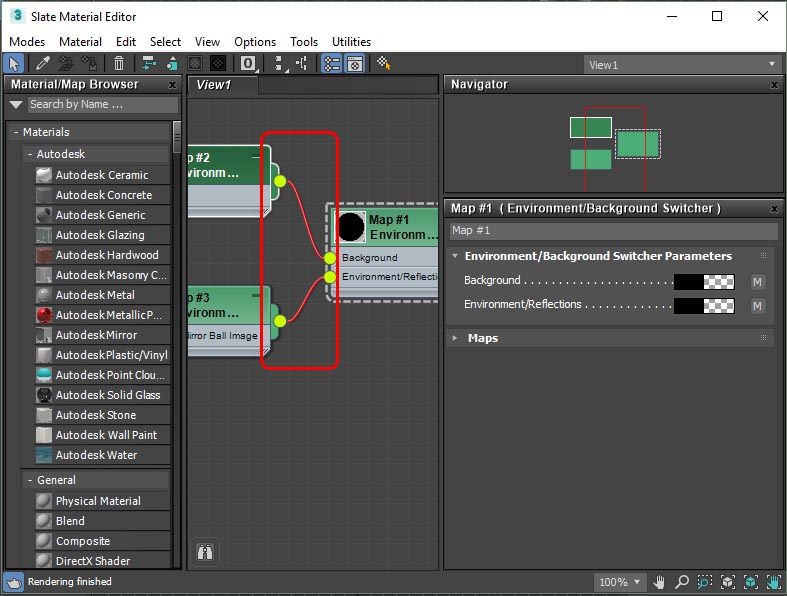
Task: Open the View1 dropdown in toolbar
Action: (681, 65)
